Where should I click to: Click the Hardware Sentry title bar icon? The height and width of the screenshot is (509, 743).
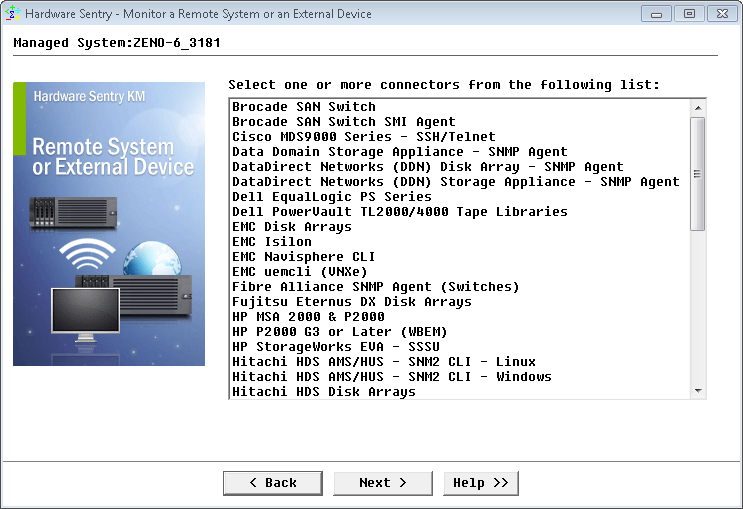tap(12, 14)
